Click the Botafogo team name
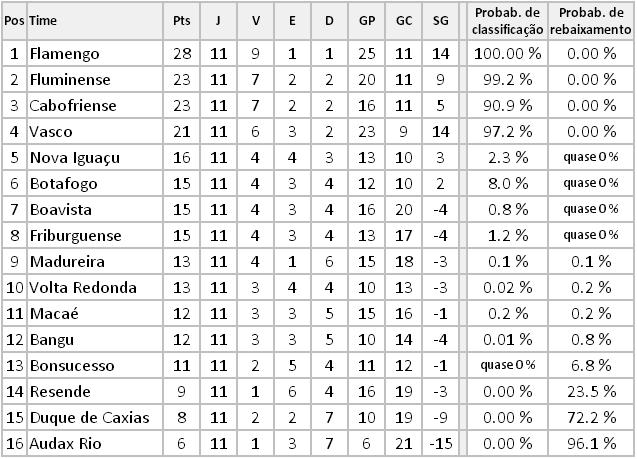Image resolution: width=637 pixels, height=459 pixels. pos(62,183)
